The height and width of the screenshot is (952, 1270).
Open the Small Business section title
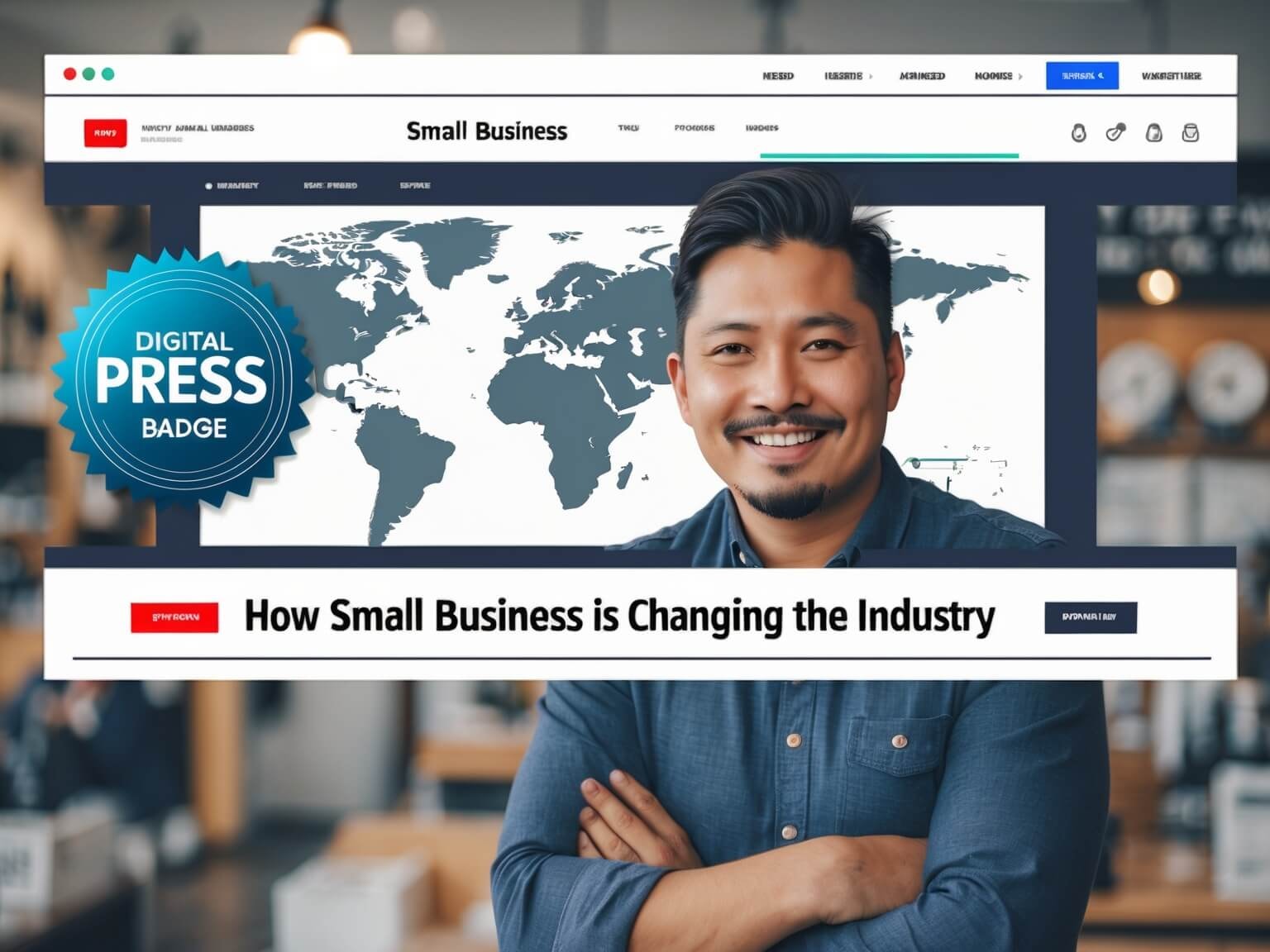487,131
